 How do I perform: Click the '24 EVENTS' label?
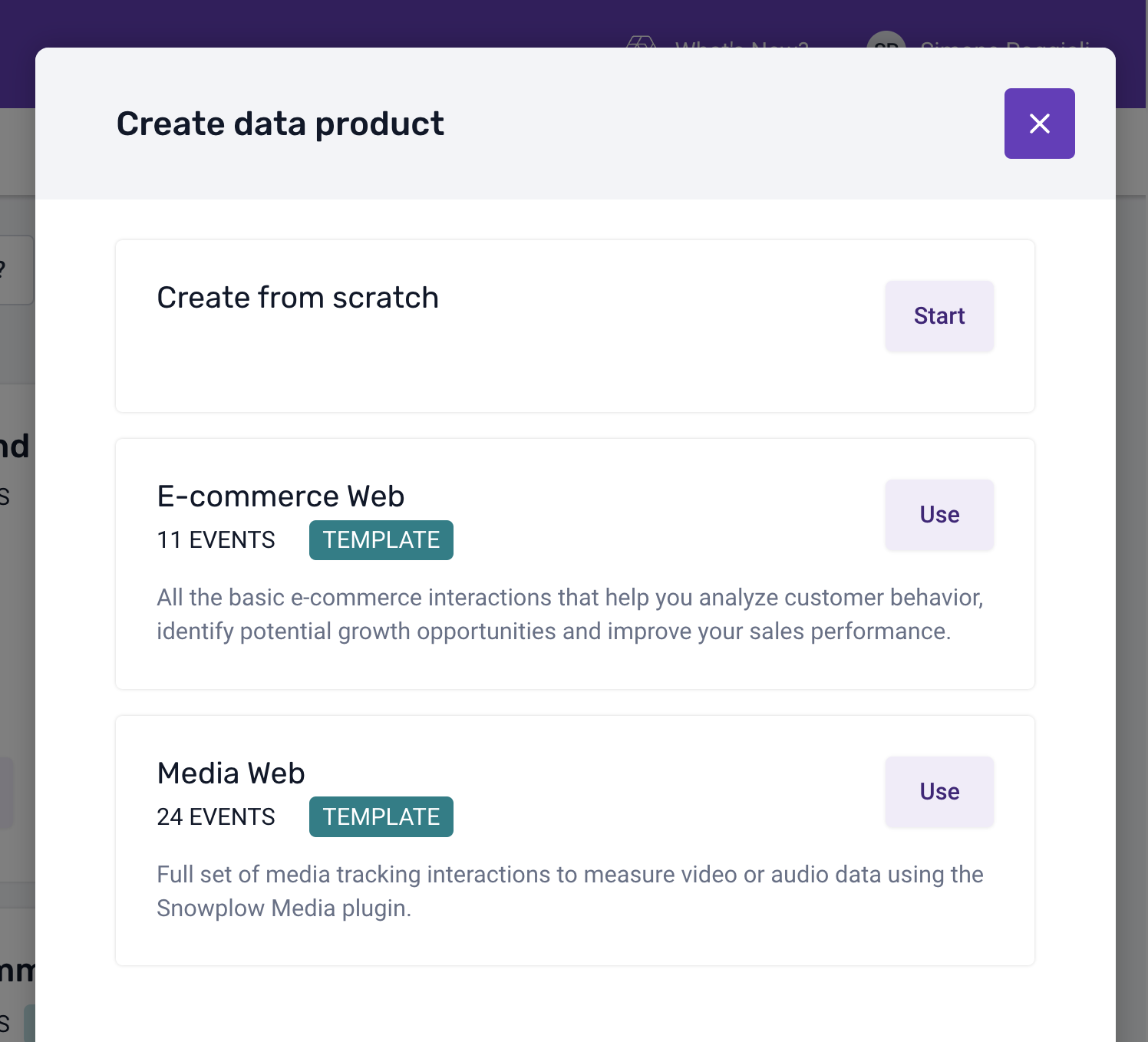pos(216,817)
